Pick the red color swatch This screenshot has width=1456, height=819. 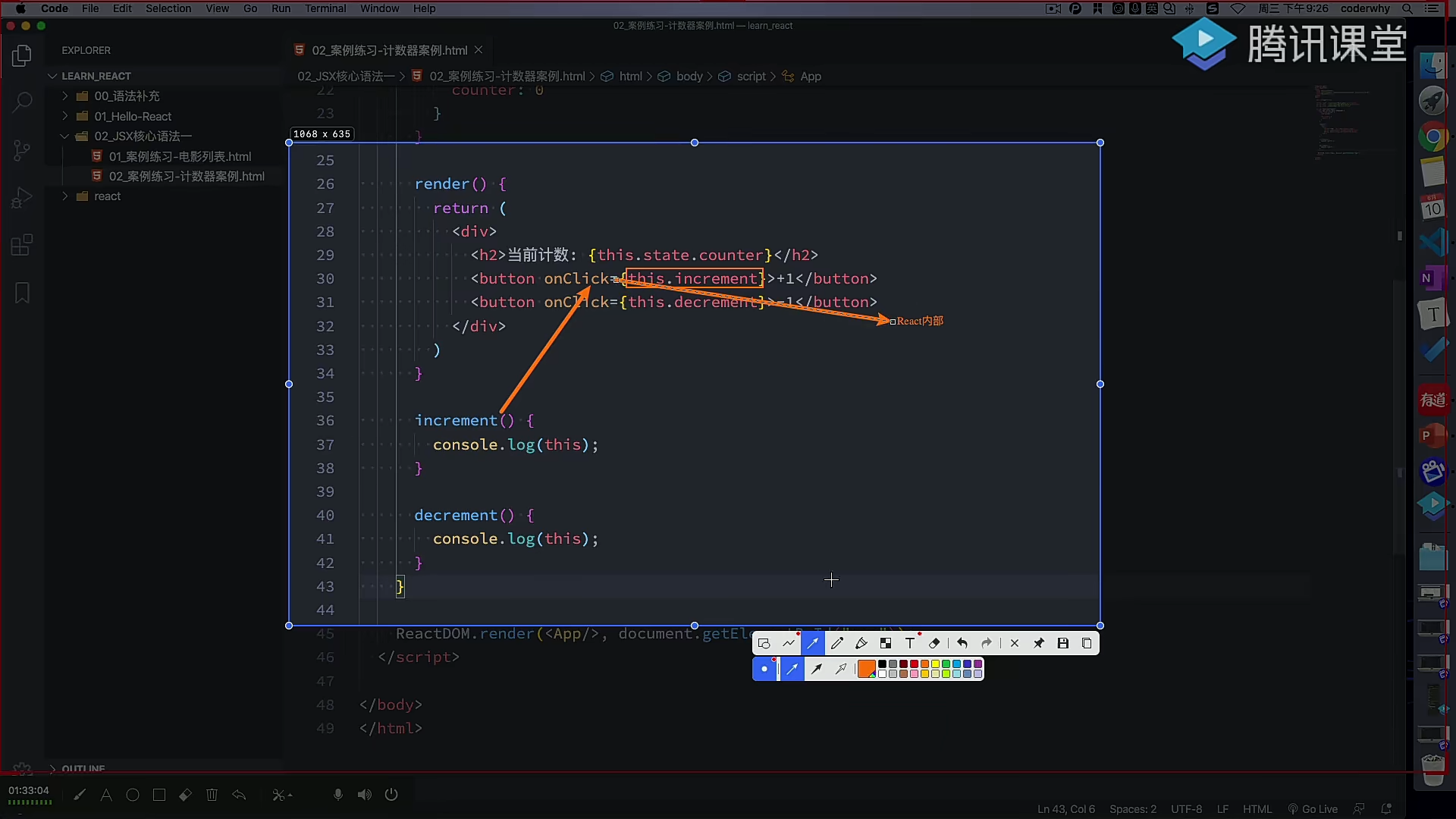914,664
